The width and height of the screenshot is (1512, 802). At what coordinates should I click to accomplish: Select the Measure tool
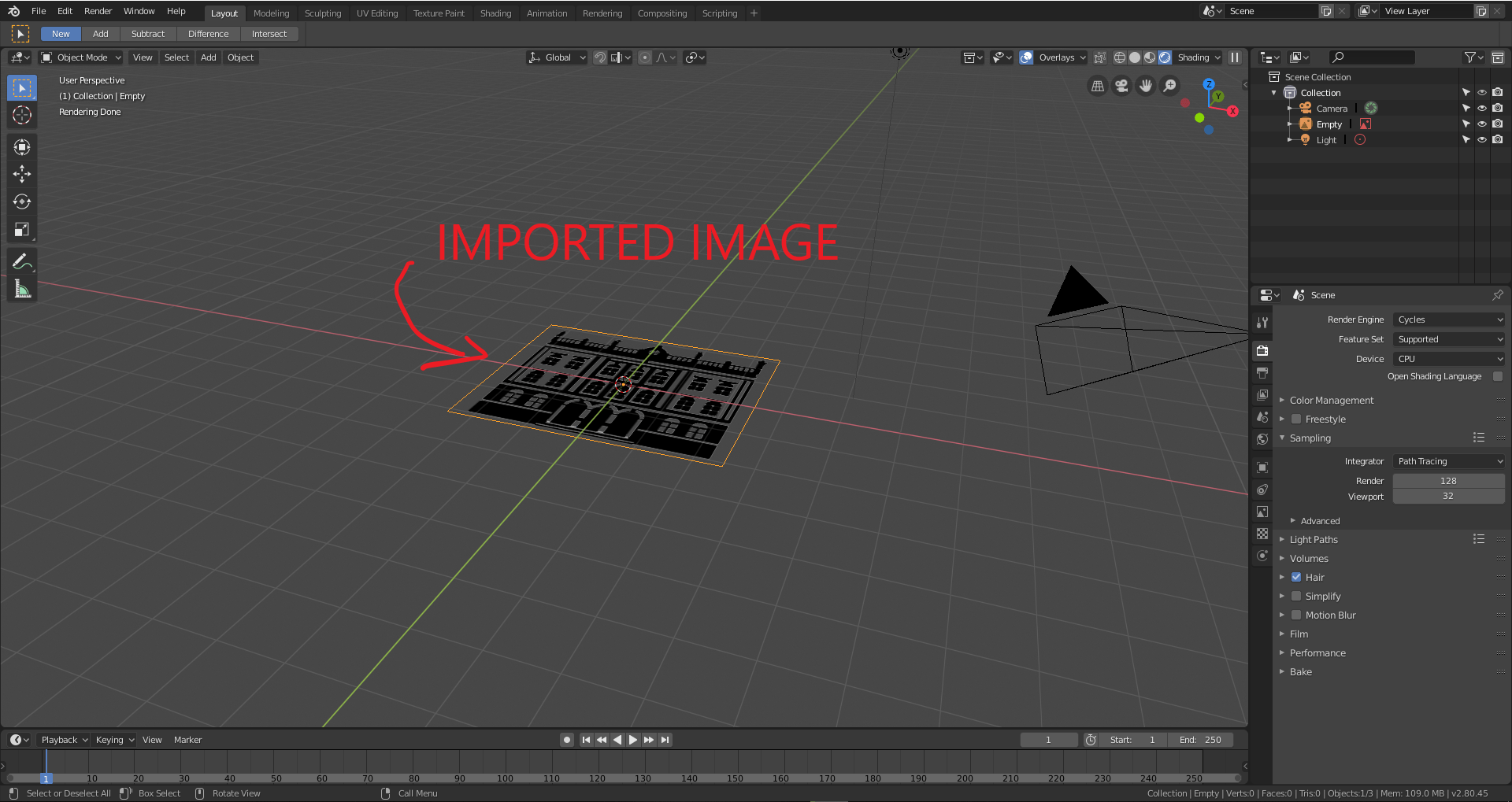pyautogui.click(x=21, y=288)
